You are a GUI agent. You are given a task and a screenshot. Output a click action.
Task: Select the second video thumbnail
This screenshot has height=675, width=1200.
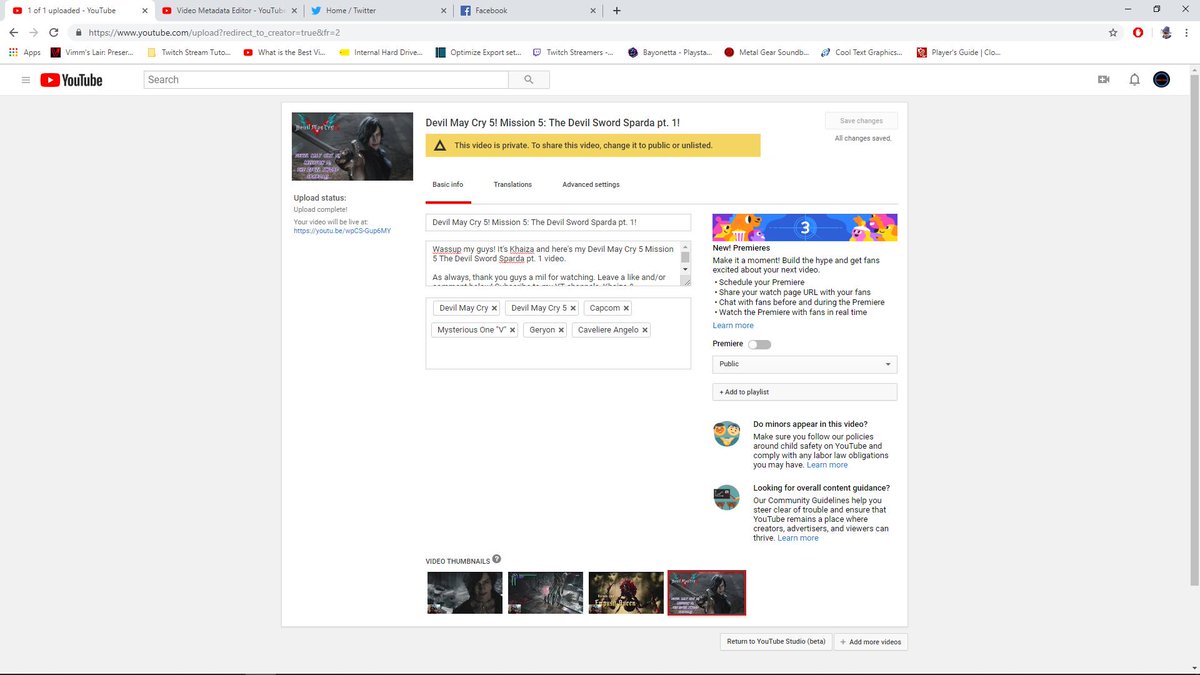click(545, 592)
